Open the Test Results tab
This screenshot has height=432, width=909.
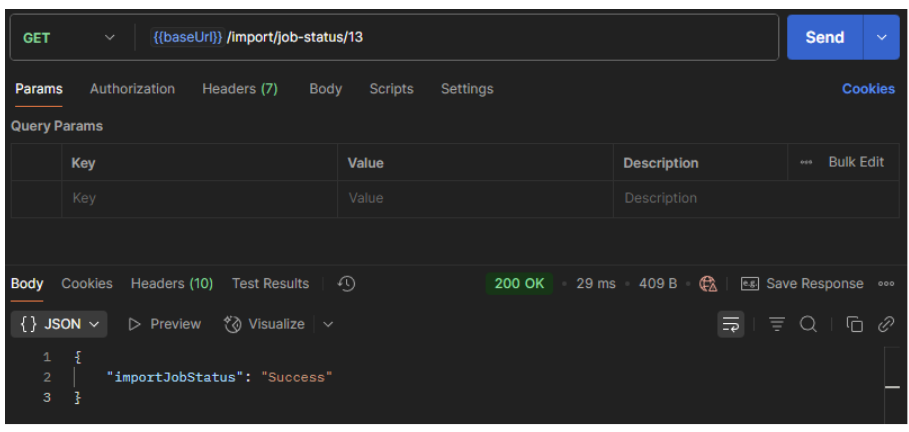coord(270,284)
